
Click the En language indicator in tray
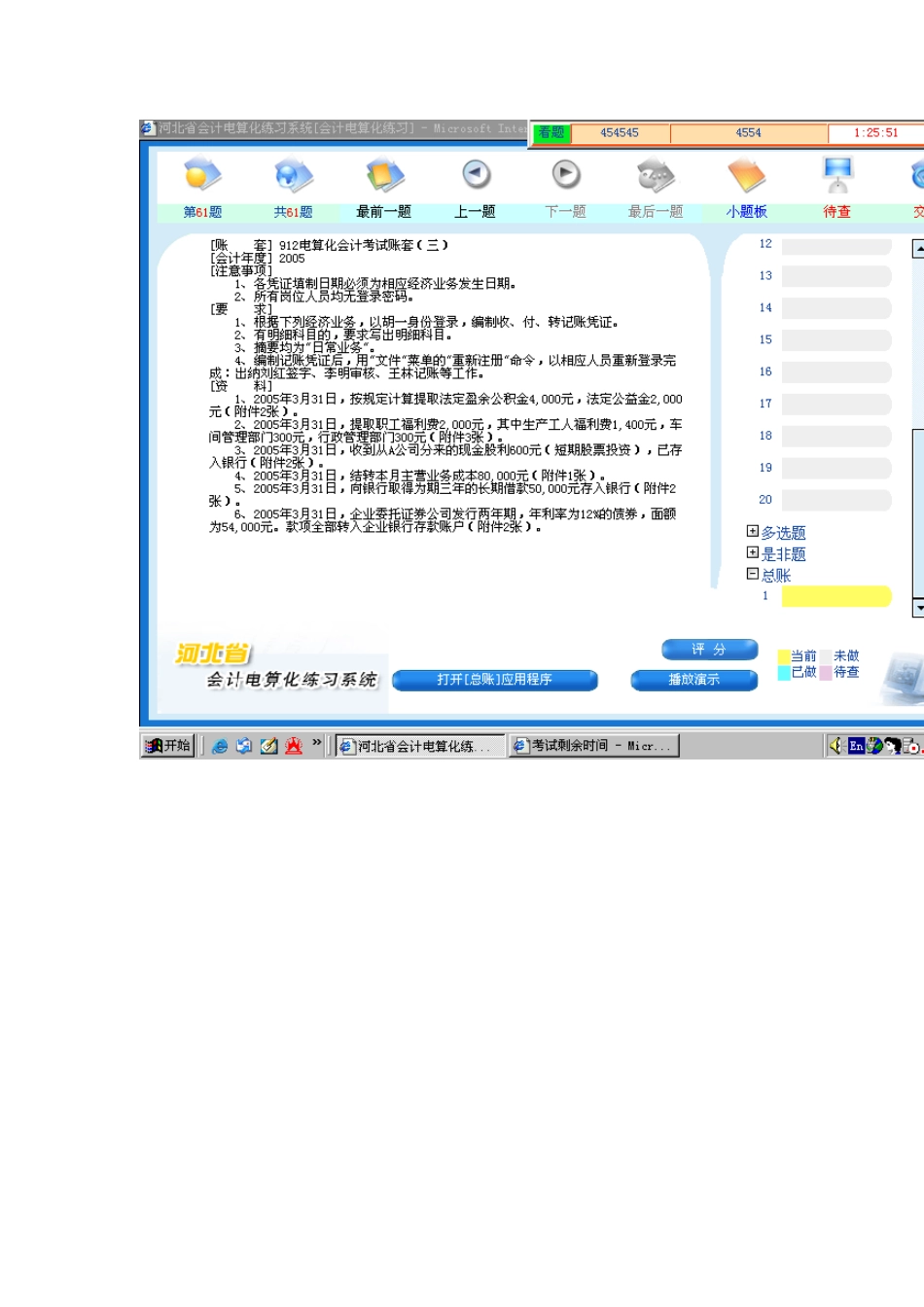point(856,746)
